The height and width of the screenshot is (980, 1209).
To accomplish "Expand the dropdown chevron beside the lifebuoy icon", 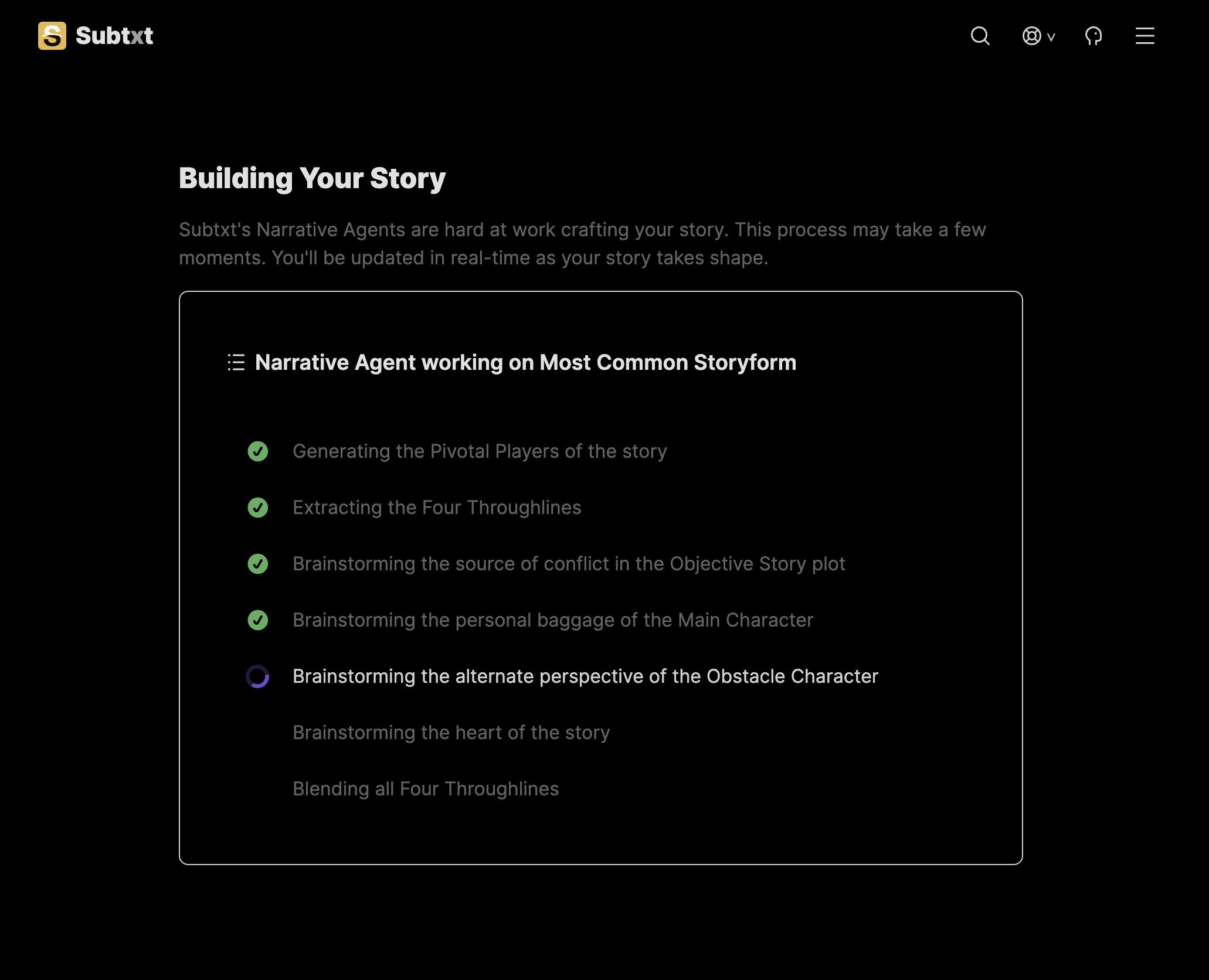I will pyautogui.click(x=1051, y=37).
